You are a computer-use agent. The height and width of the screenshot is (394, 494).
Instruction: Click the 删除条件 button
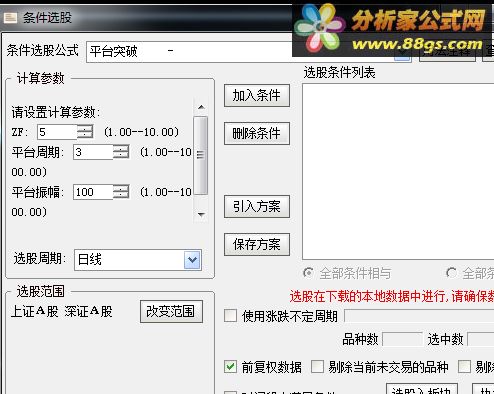point(257,133)
